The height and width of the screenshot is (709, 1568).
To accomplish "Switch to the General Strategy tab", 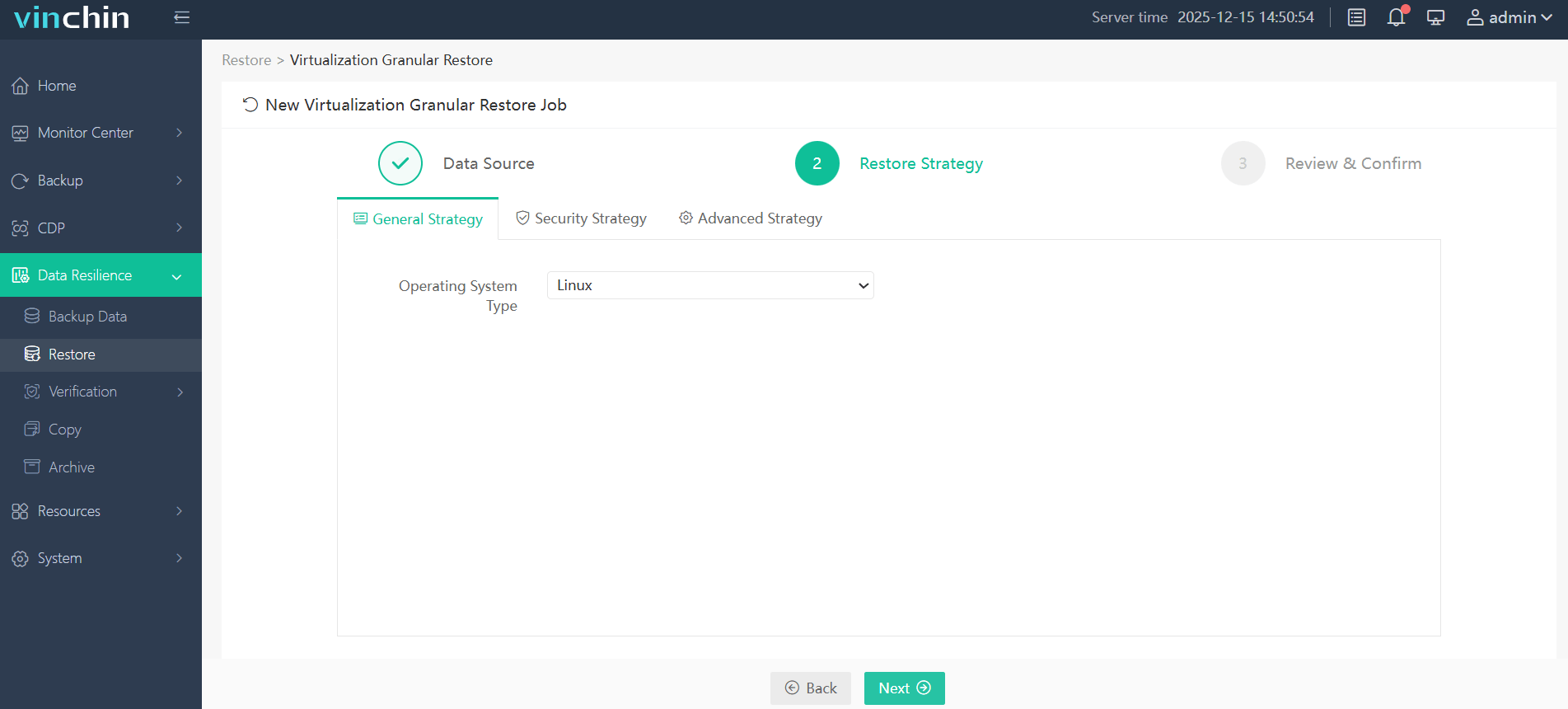I will pos(418,218).
